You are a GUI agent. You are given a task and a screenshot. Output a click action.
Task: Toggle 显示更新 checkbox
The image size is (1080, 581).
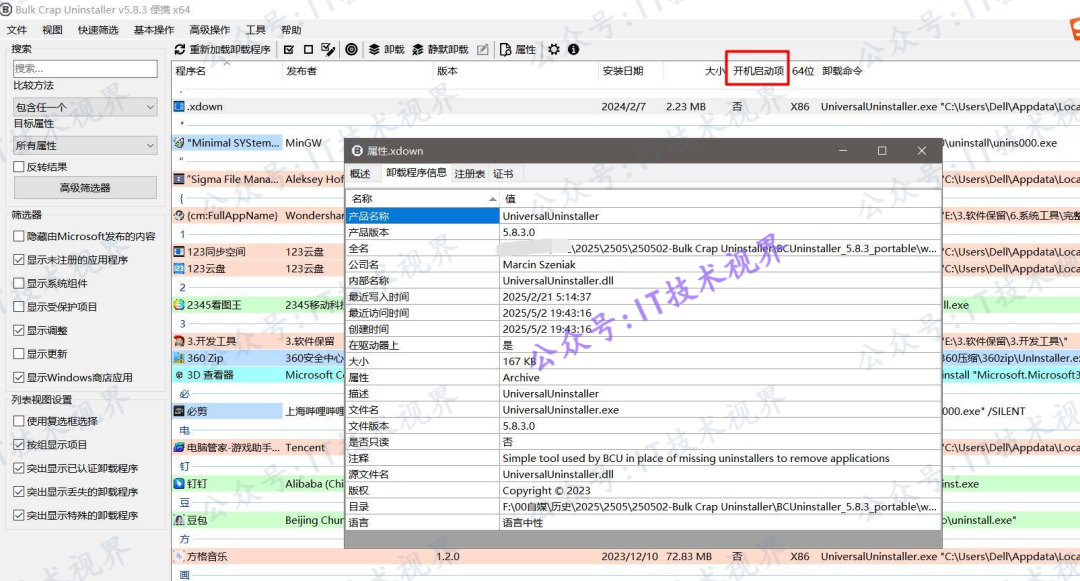pyautogui.click(x=19, y=354)
